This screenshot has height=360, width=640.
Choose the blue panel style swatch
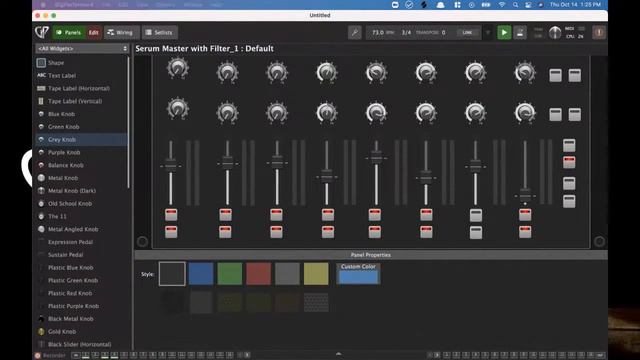pyautogui.click(x=201, y=273)
